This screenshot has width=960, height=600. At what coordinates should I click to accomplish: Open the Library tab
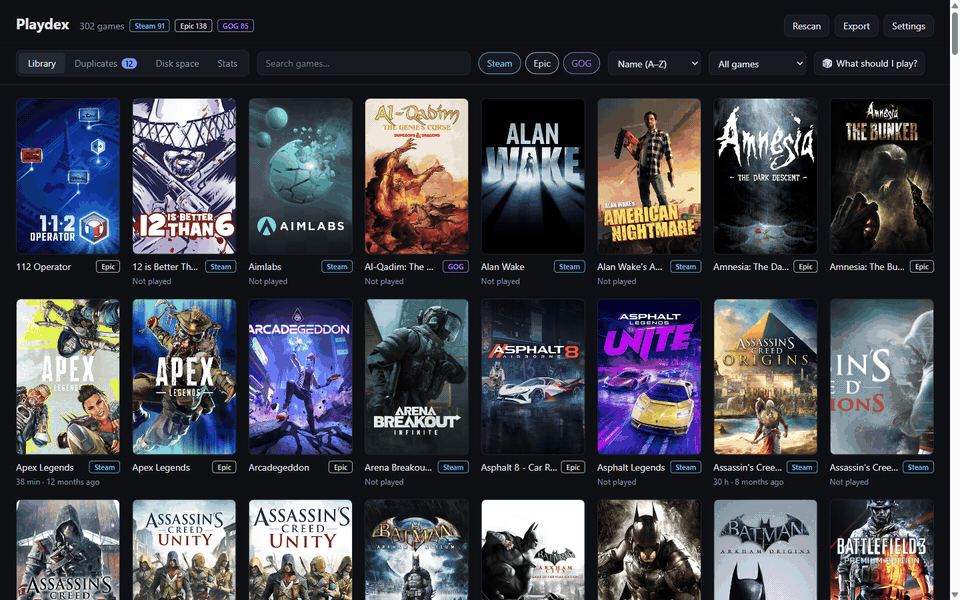tap(42, 64)
